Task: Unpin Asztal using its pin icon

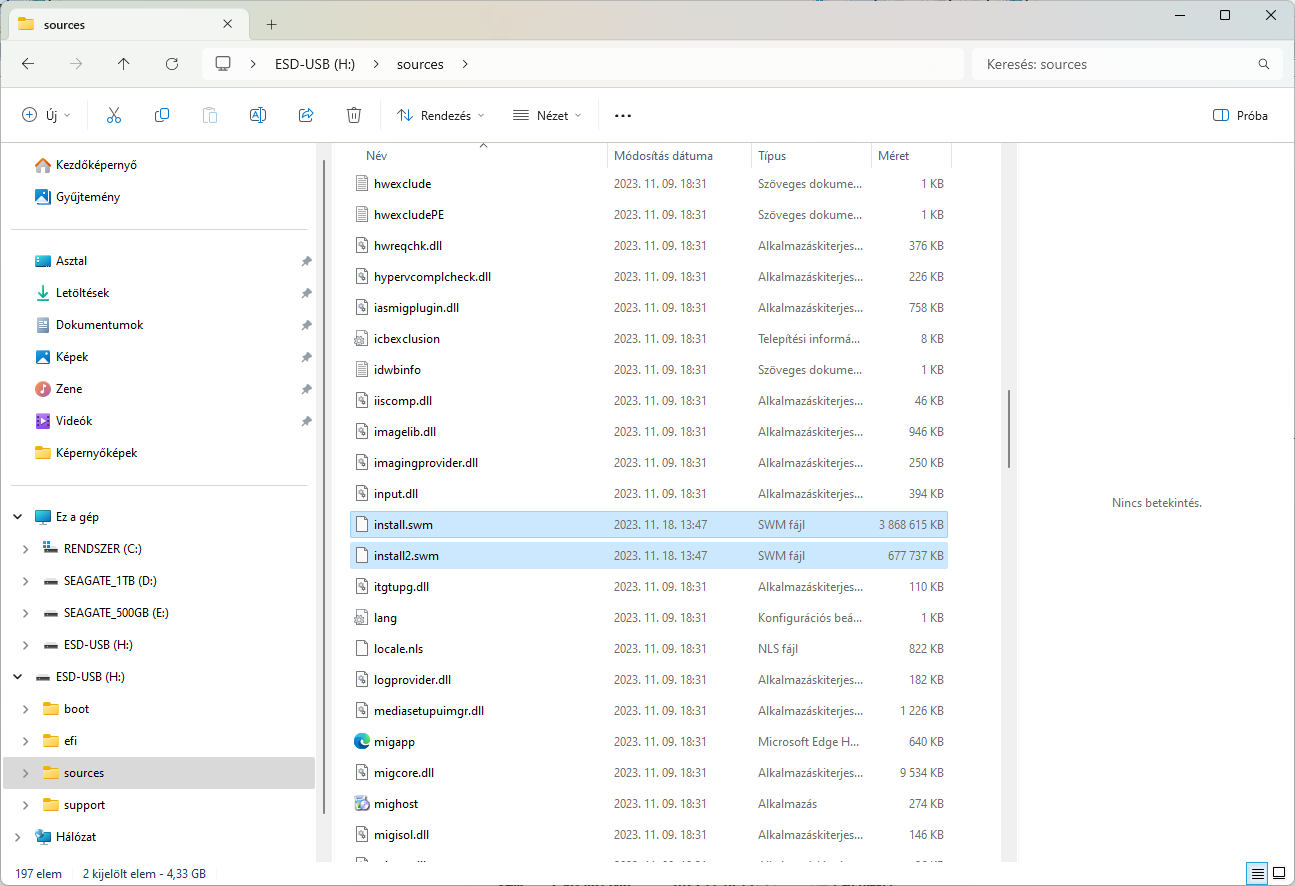Action: (306, 261)
